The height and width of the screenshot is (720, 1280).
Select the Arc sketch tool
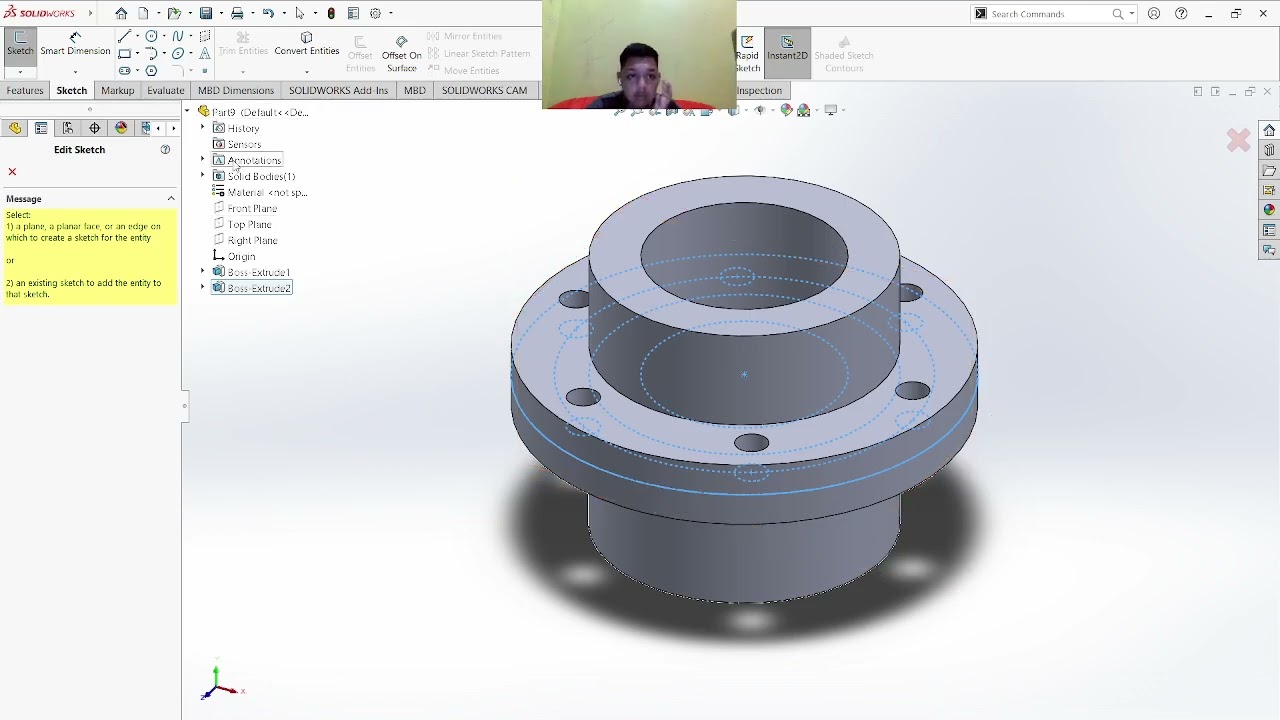(151, 53)
